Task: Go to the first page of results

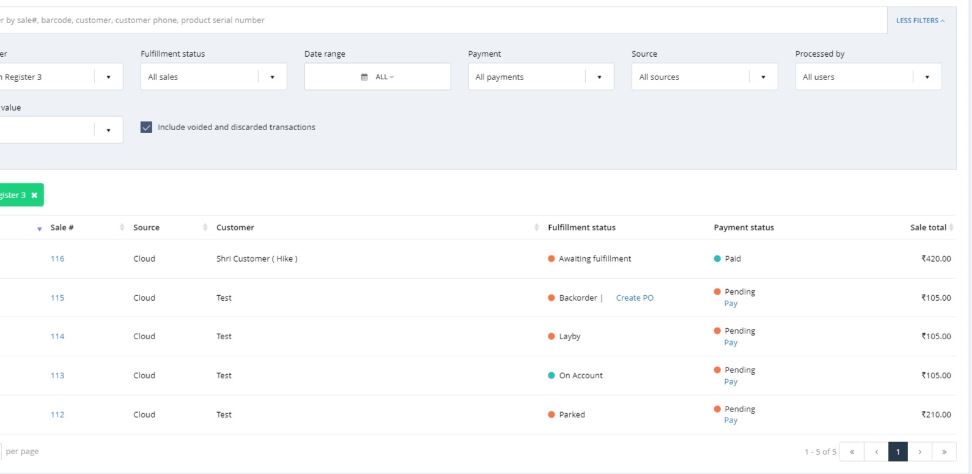Action: pos(853,452)
